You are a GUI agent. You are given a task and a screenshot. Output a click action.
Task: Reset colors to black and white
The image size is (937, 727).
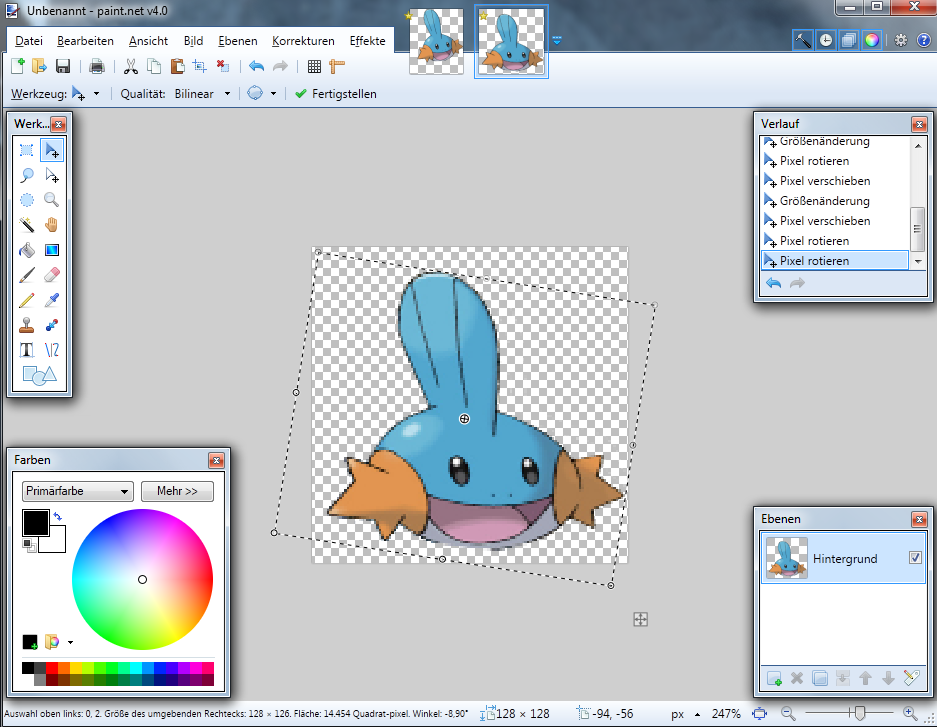coord(29,545)
